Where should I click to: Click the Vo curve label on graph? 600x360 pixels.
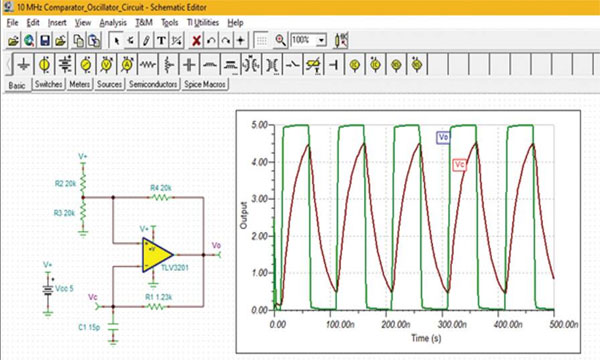pyautogui.click(x=443, y=137)
